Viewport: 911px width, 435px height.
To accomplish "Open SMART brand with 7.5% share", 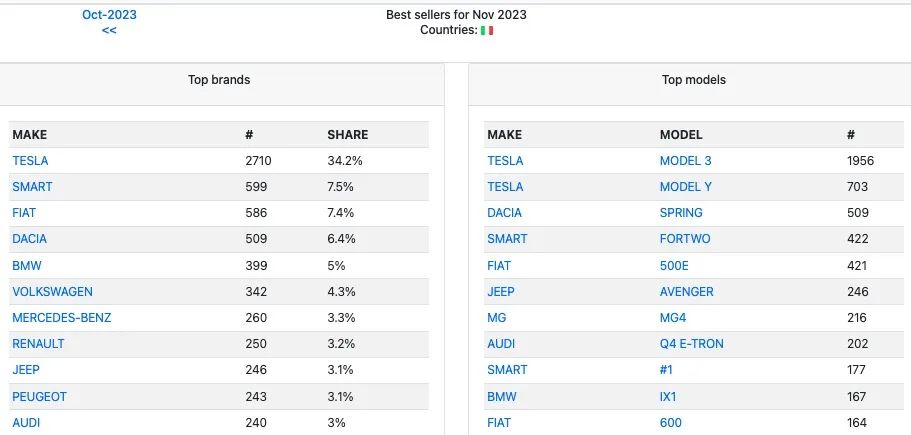I will click(x=32, y=187).
